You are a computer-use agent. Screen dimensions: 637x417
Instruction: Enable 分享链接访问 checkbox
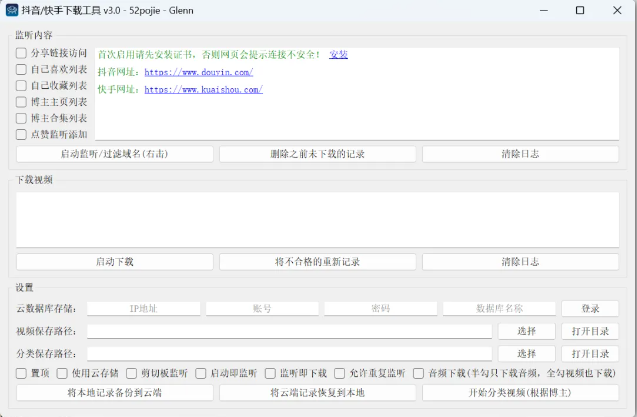coord(21,53)
